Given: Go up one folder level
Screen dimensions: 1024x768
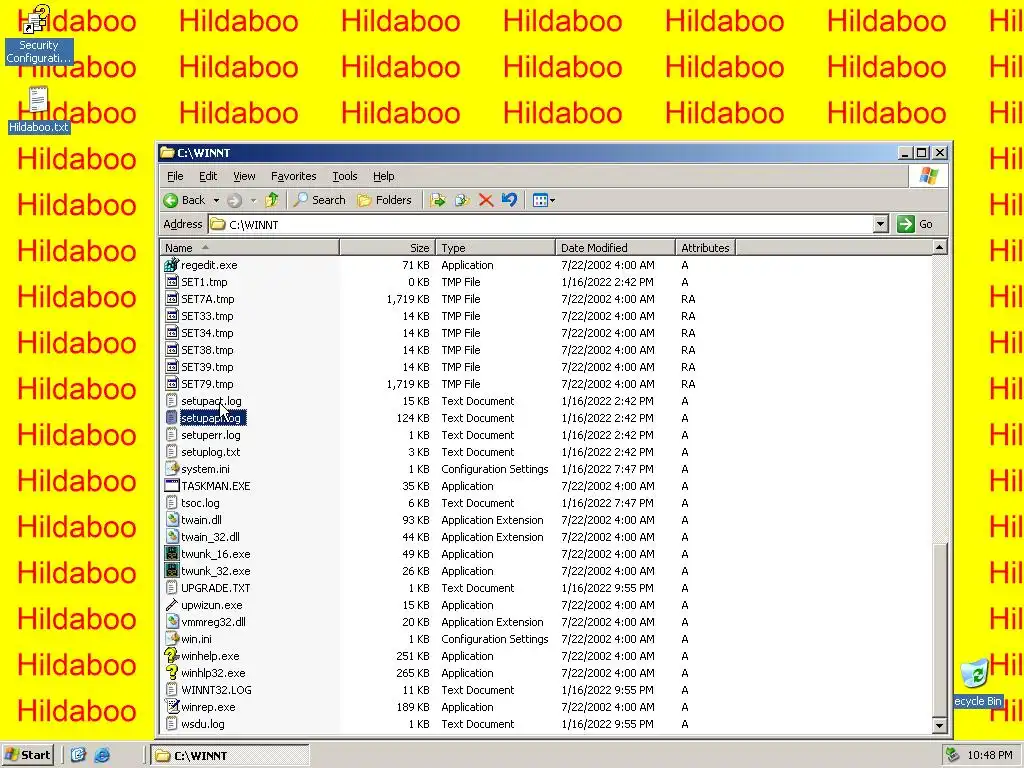Looking at the screenshot, I should [x=272, y=200].
